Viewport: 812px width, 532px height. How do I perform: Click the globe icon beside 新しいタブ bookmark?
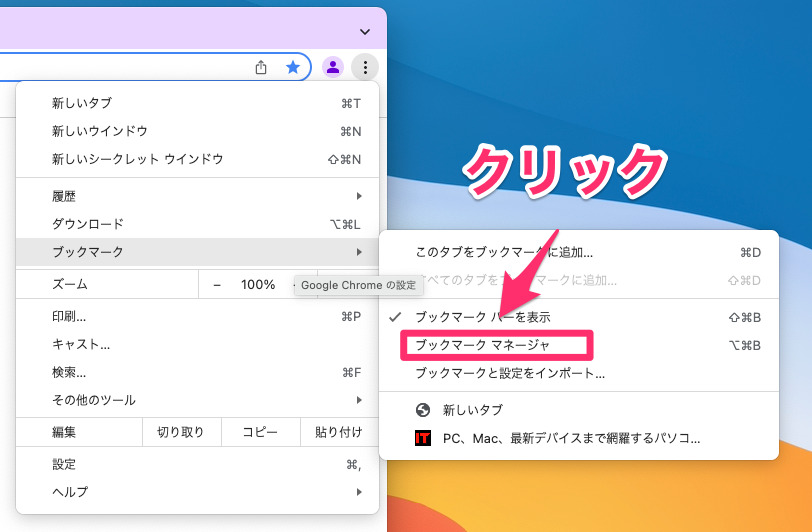[423, 410]
